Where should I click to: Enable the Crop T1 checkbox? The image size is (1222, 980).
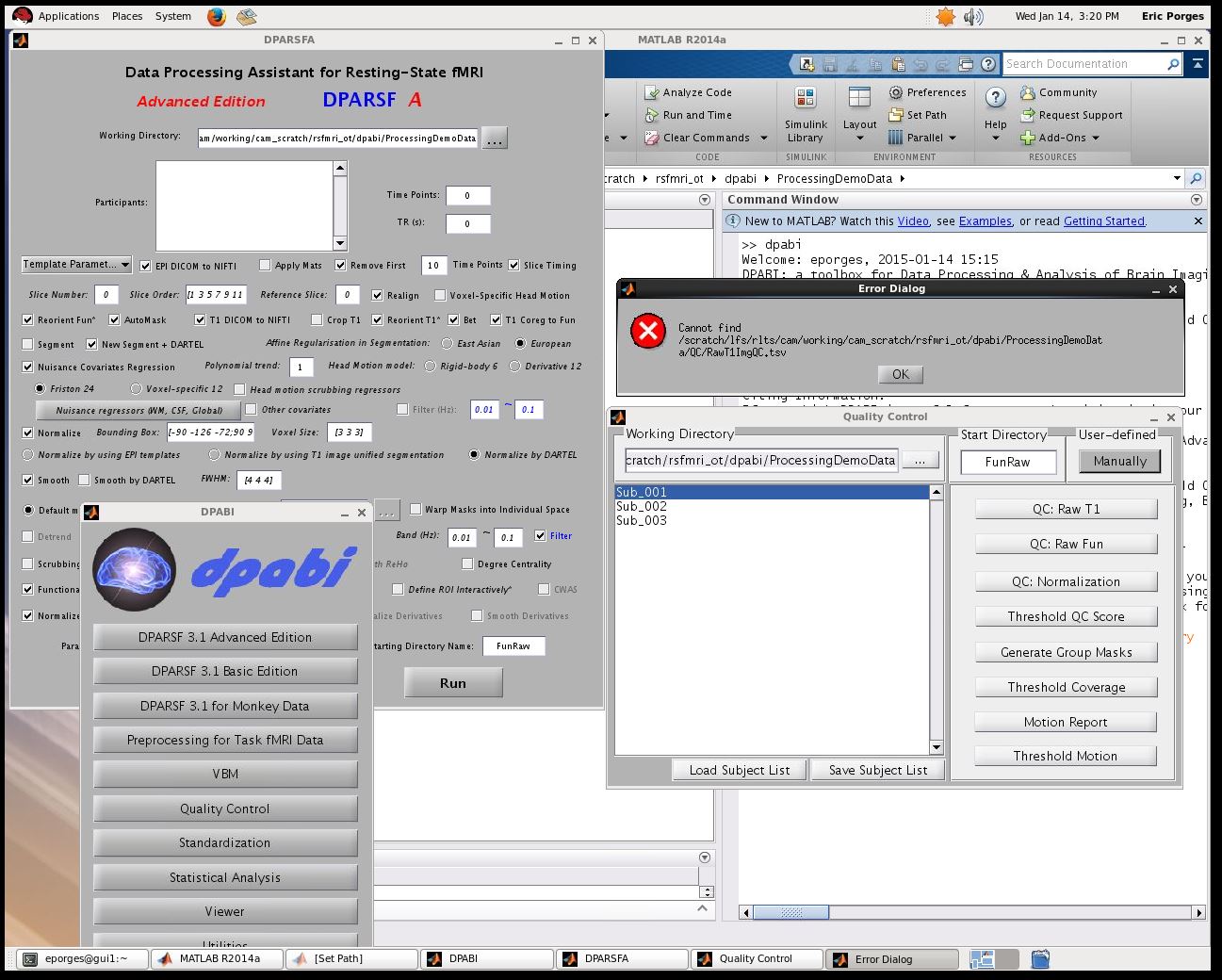(317, 319)
